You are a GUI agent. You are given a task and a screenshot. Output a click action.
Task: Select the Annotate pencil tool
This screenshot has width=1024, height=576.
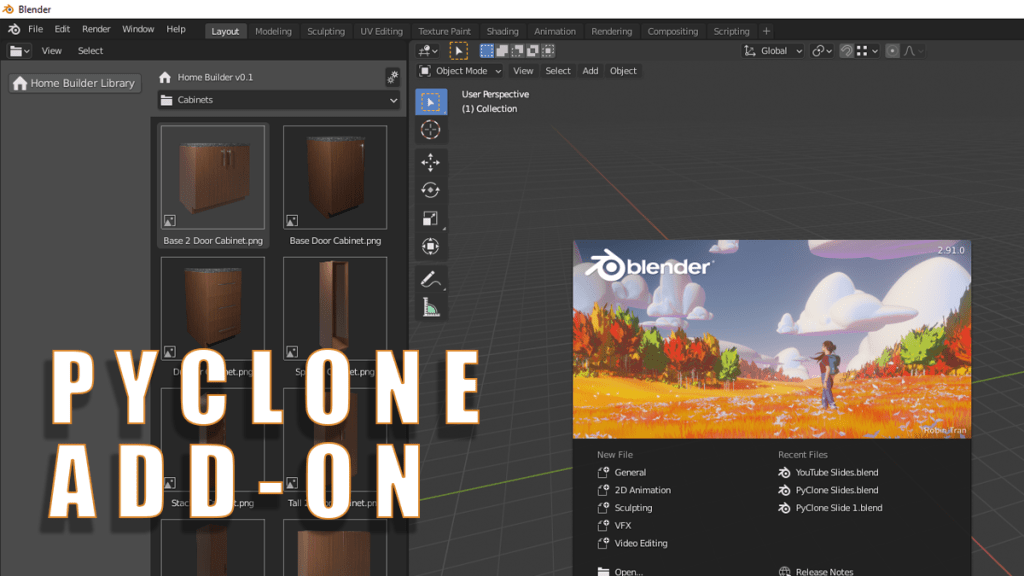pyautogui.click(x=431, y=279)
